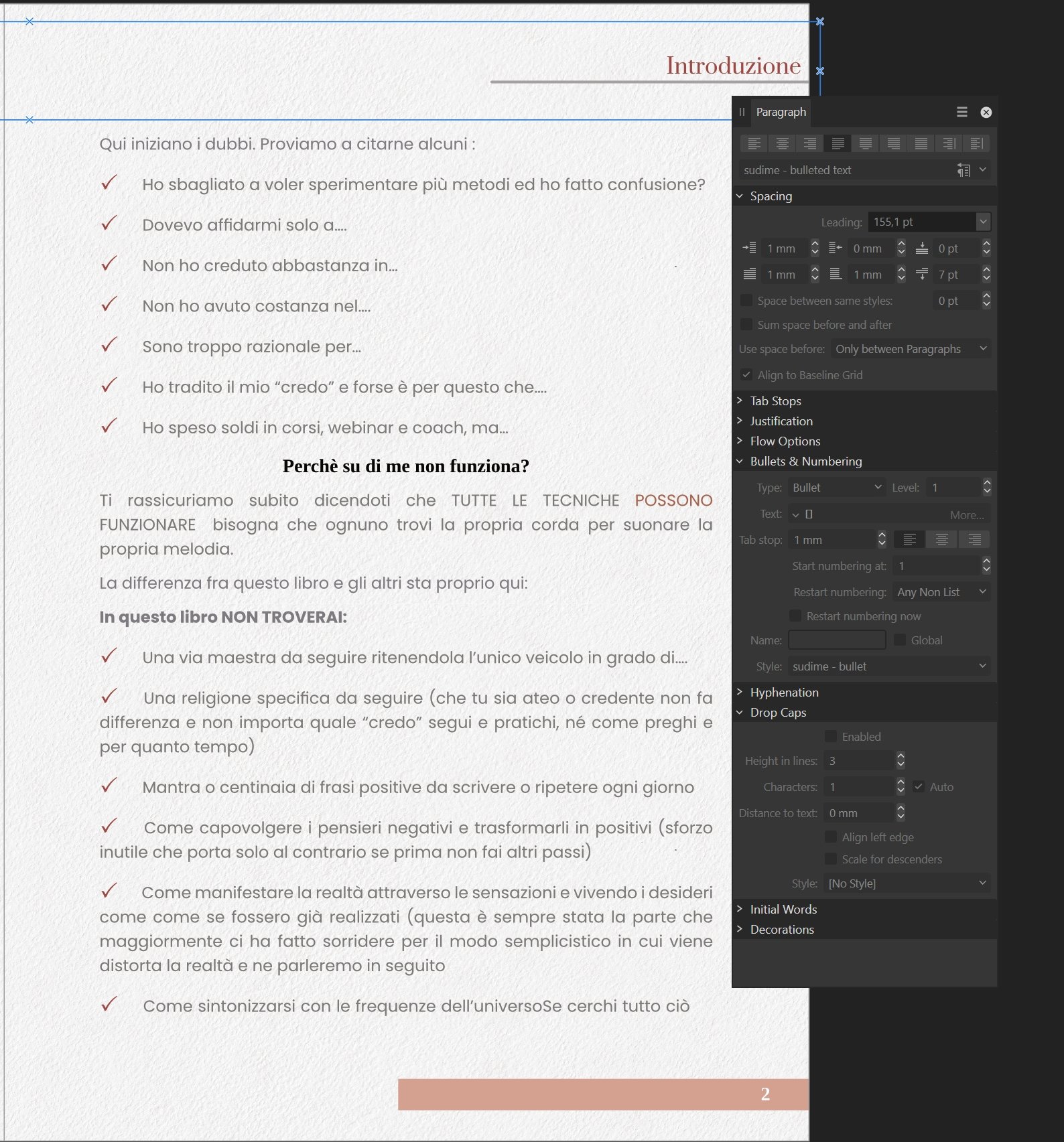Viewport: 1064px width, 1142px height.
Task: Set bullet alignment to right
Action: tap(974, 539)
